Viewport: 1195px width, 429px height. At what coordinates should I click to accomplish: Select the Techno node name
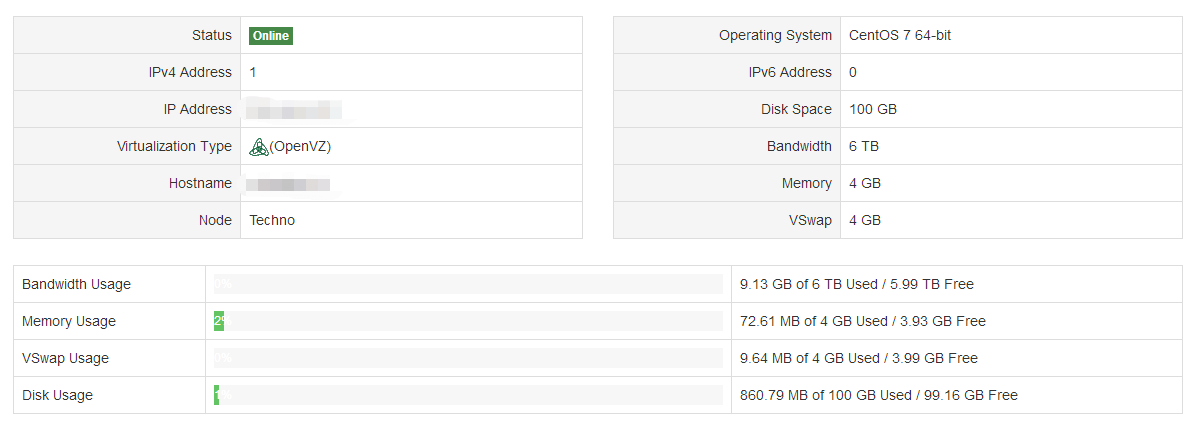(272, 220)
